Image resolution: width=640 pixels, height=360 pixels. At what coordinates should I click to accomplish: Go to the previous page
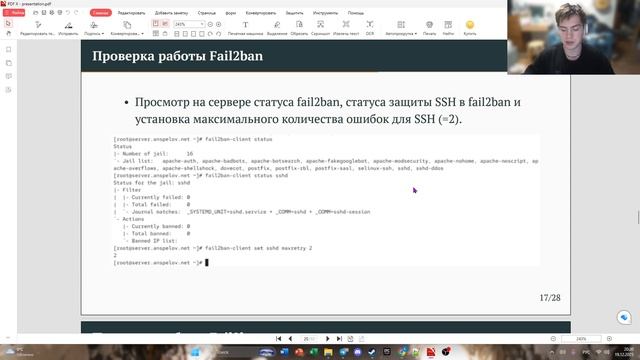click(290, 339)
